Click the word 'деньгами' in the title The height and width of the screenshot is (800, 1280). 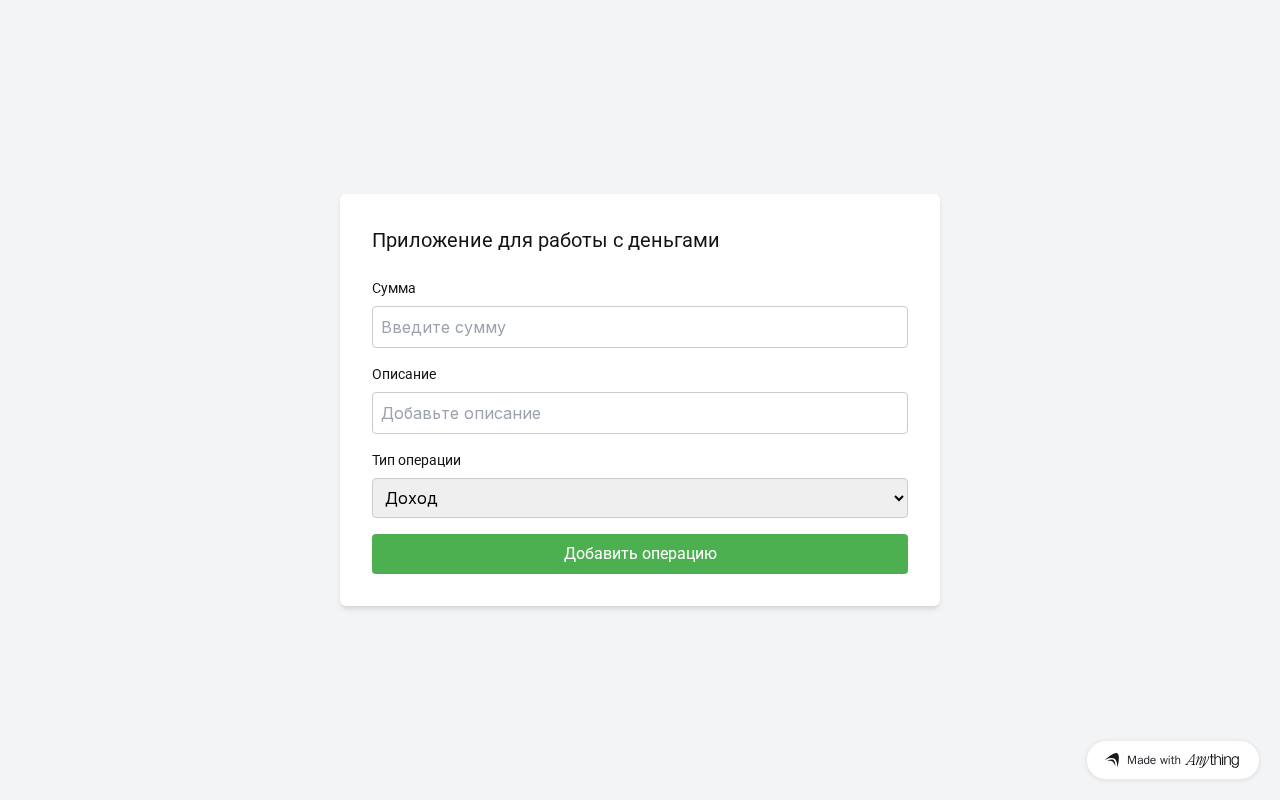673,240
